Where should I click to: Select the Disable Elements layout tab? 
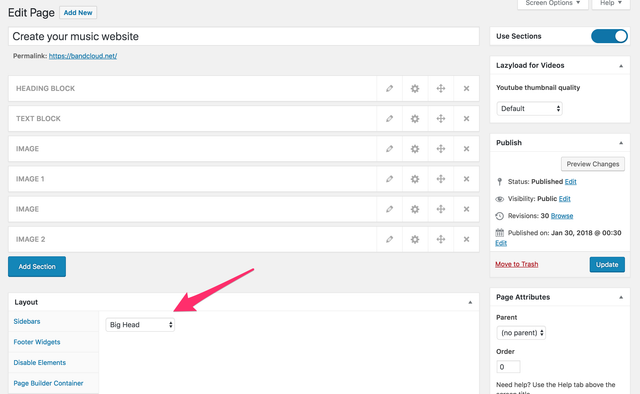pos(40,363)
